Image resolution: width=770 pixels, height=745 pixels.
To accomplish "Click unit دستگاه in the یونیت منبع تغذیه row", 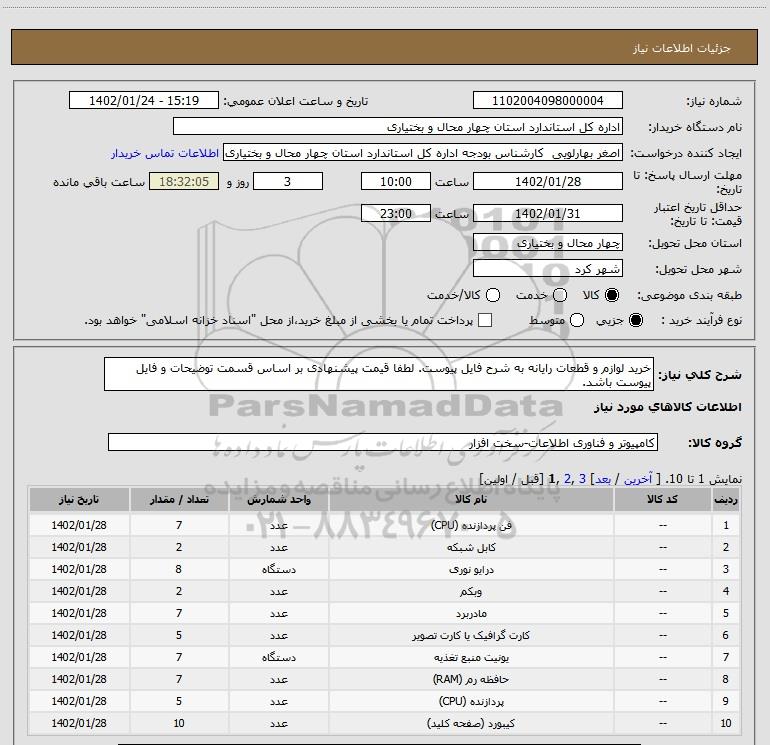I will pyautogui.click(x=278, y=657).
